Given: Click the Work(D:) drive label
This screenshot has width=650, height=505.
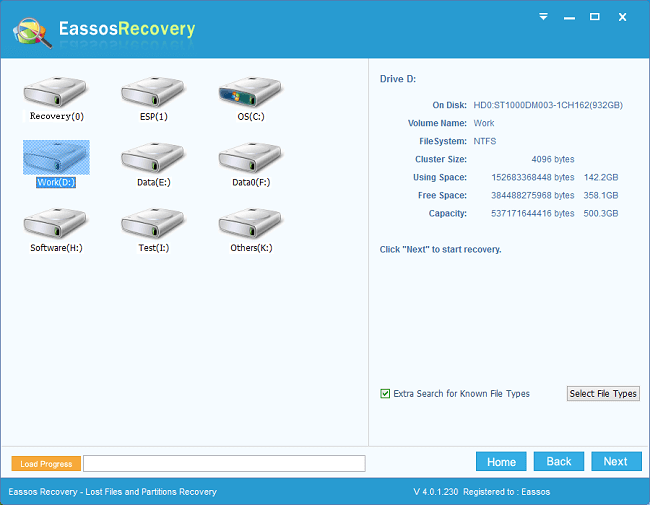Looking at the screenshot, I should (56, 182).
